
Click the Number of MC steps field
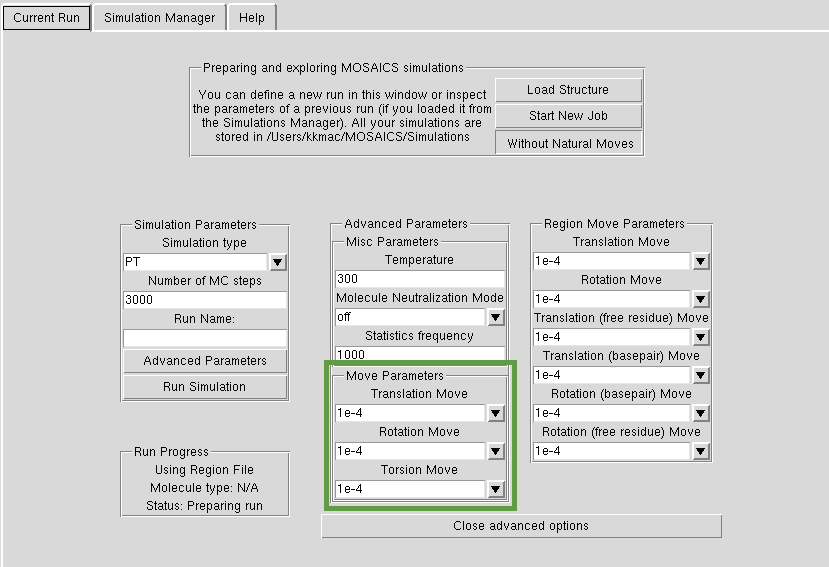point(205,300)
